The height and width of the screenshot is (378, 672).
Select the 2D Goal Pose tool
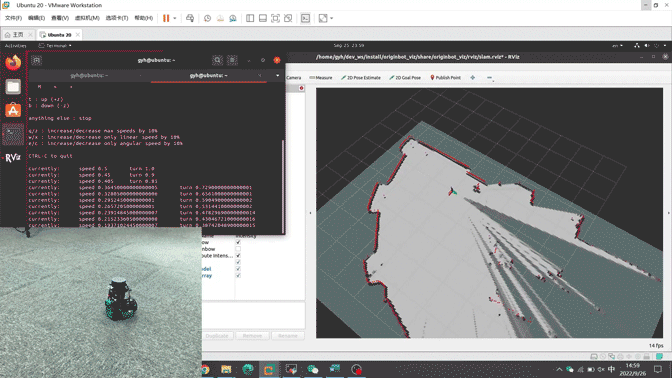tap(405, 78)
